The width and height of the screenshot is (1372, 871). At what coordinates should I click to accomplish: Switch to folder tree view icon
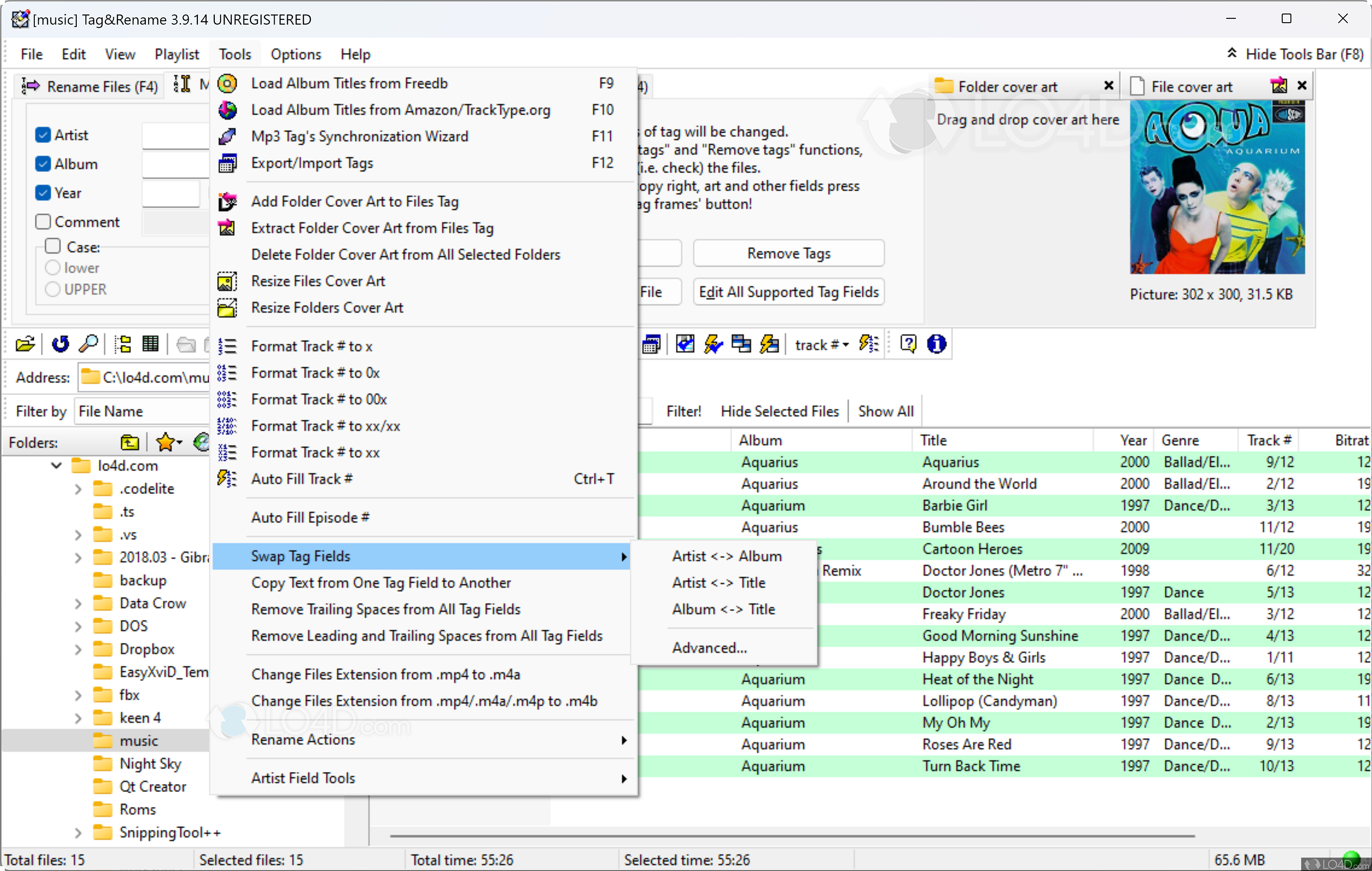[x=123, y=344]
